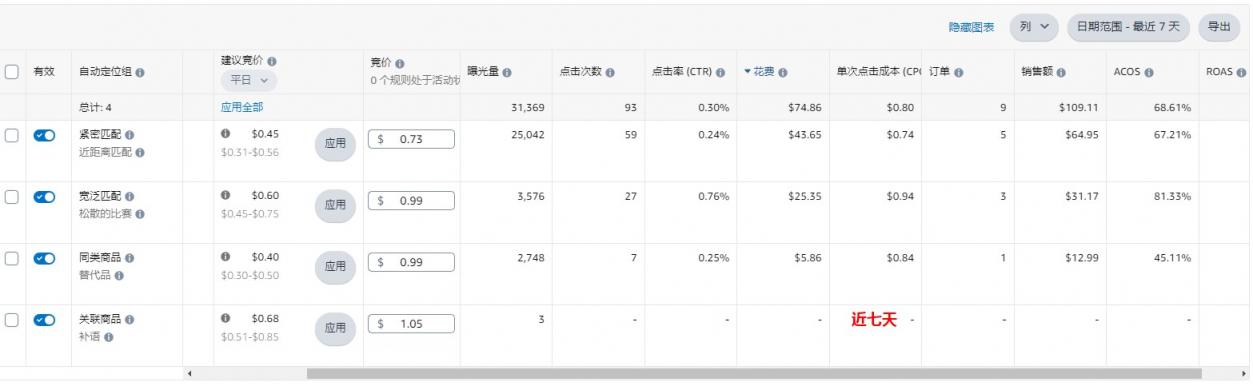Click ACOS value 81.33%

tap(1172, 196)
